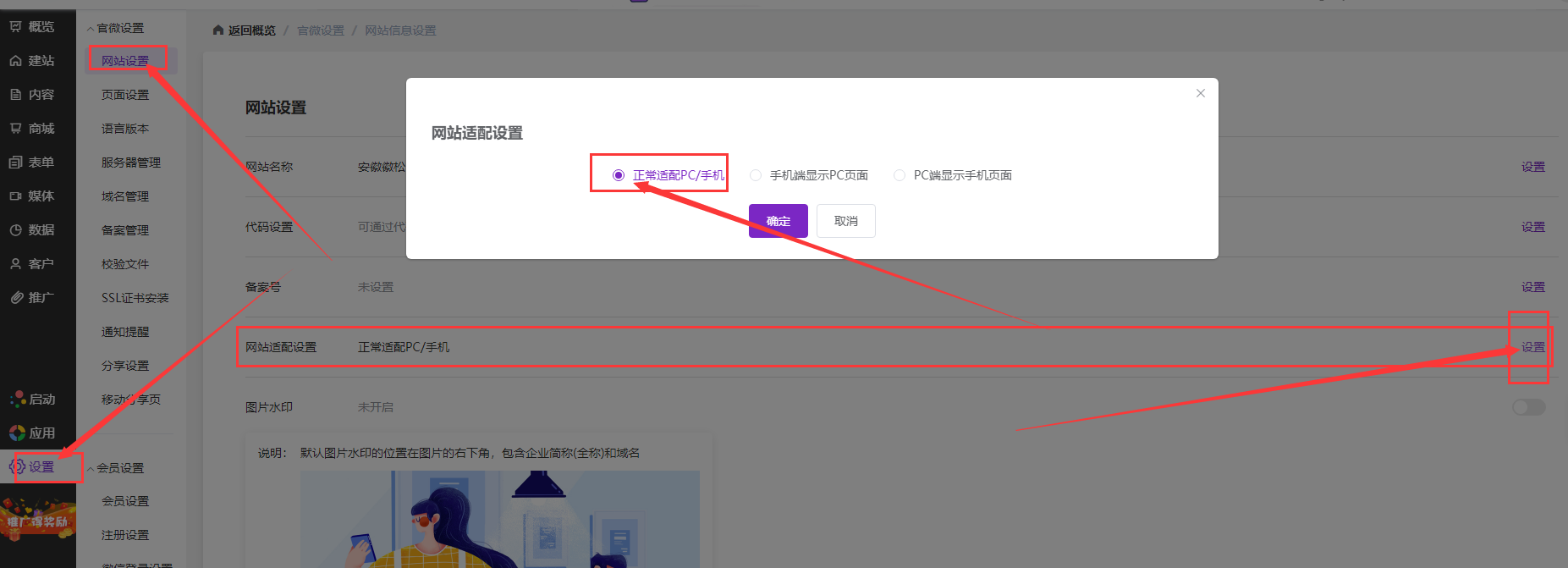The width and height of the screenshot is (1568, 568).
Task: Click the 建站 home icon
Action: (16, 61)
